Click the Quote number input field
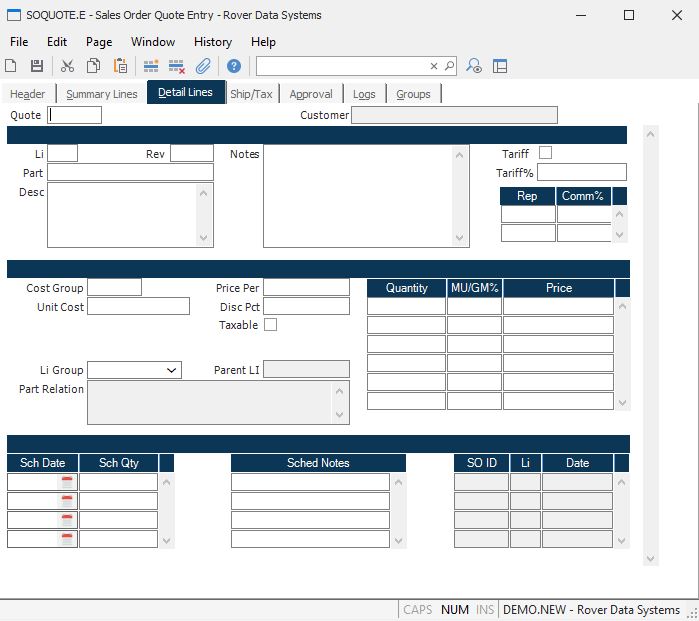The height and width of the screenshot is (621, 699). coord(75,115)
